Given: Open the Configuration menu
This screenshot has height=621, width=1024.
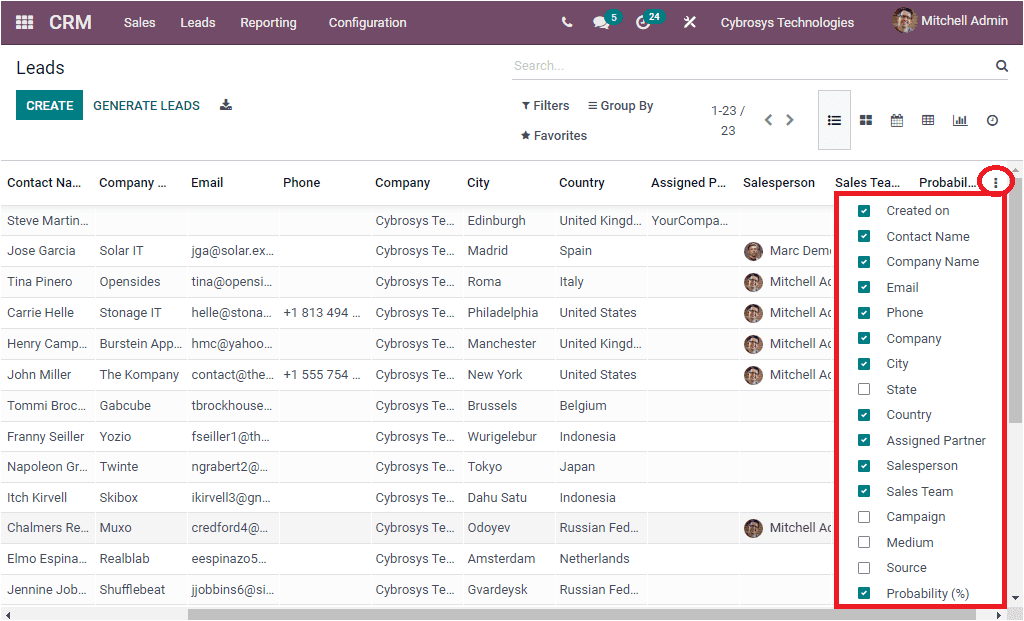Looking at the screenshot, I should click(367, 21).
